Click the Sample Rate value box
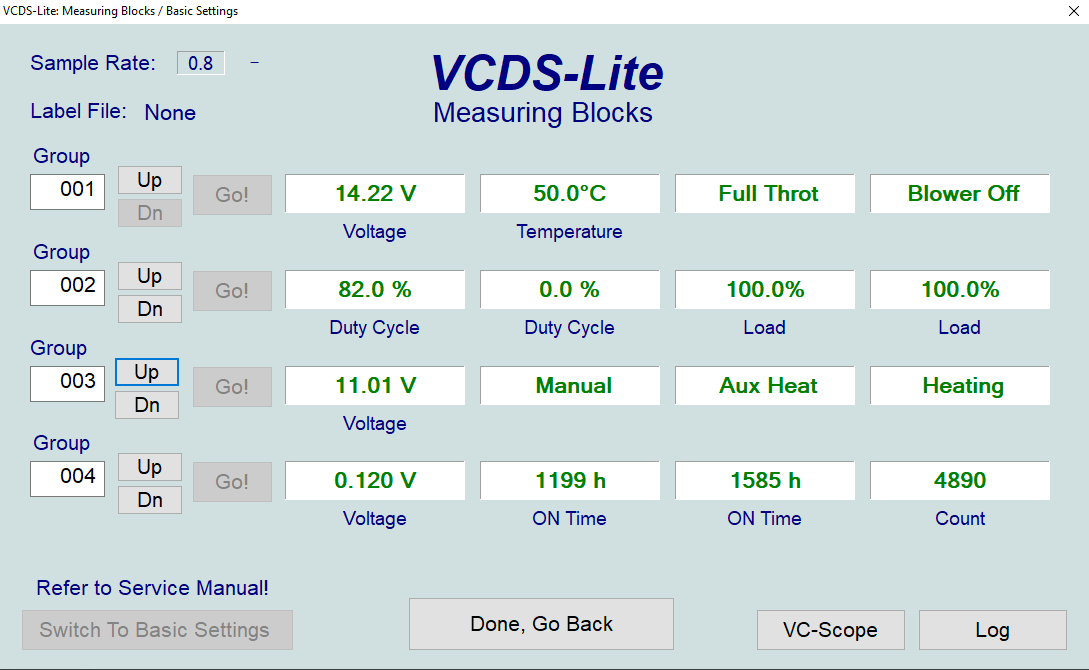The height and width of the screenshot is (670, 1089). coord(201,63)
